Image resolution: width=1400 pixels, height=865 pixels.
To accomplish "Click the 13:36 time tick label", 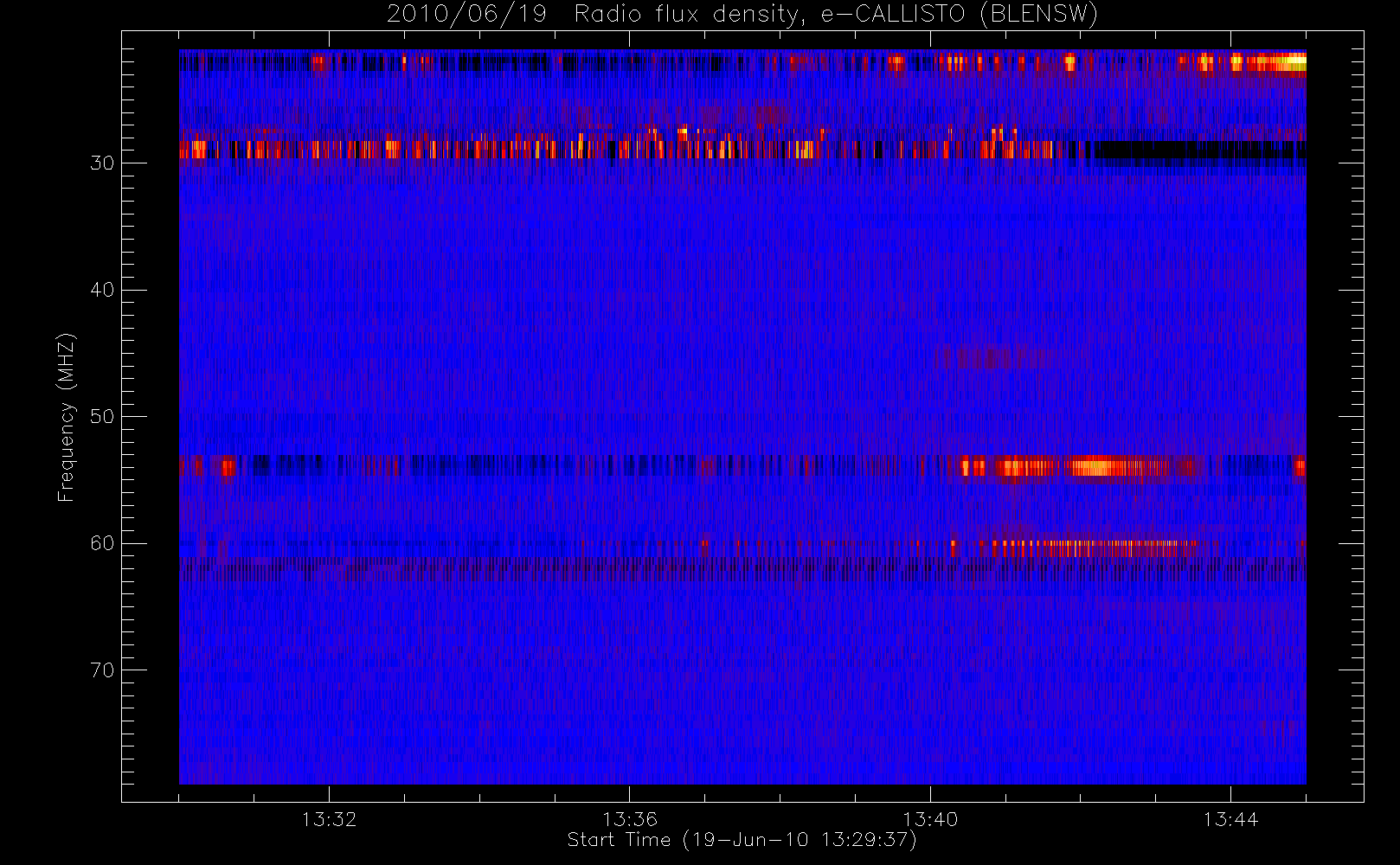I will pyautogui.click(x=630, y=819).
